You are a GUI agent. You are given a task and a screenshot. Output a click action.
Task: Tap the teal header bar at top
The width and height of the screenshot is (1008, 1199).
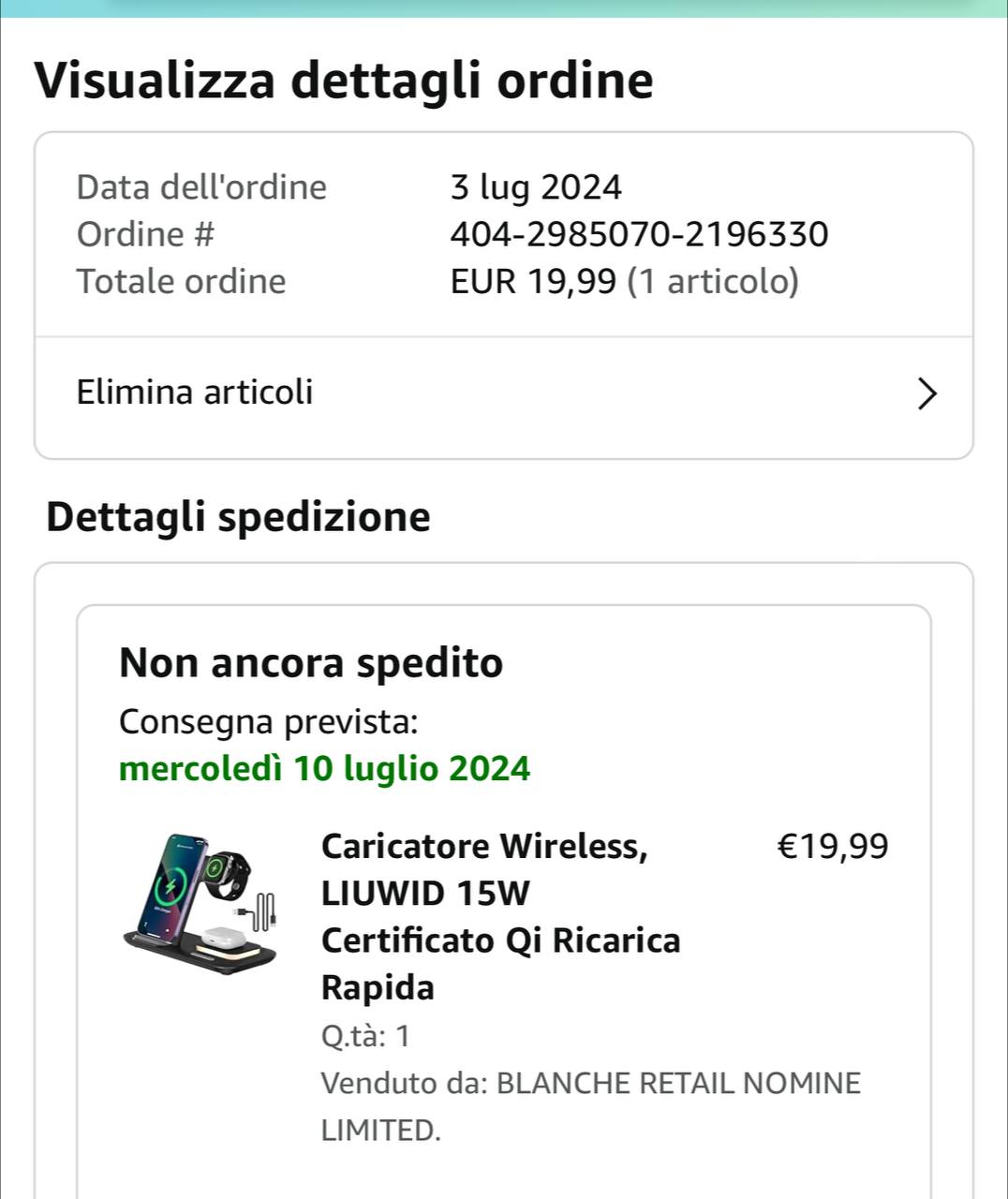(x=504, y=8)
